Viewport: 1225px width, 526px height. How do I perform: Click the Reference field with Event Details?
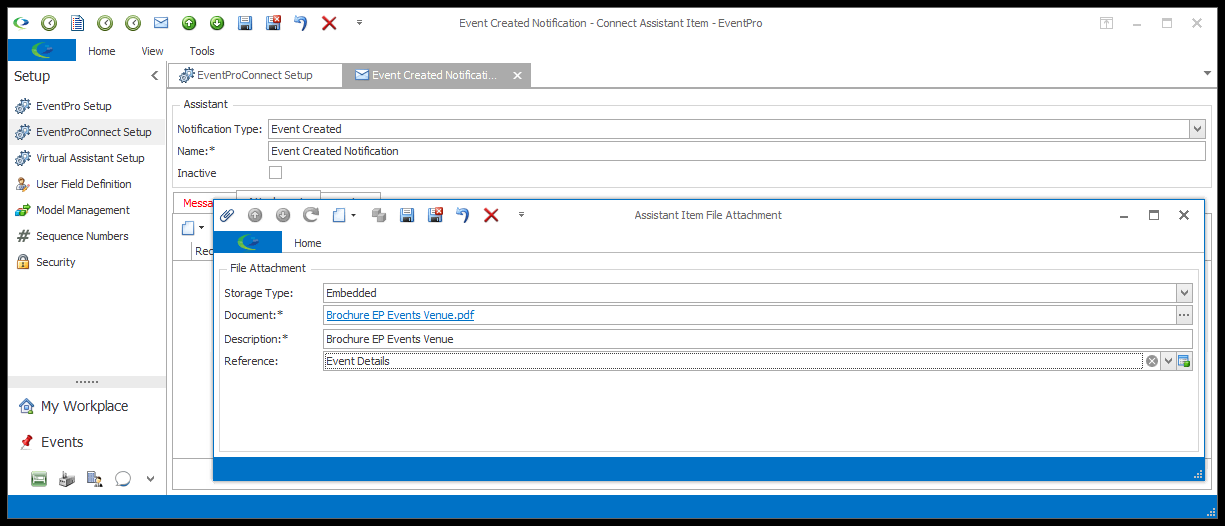click(733, 361)
